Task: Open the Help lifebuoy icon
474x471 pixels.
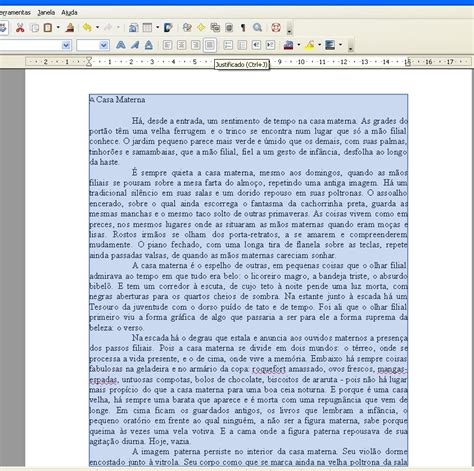Action: [276, 28]
